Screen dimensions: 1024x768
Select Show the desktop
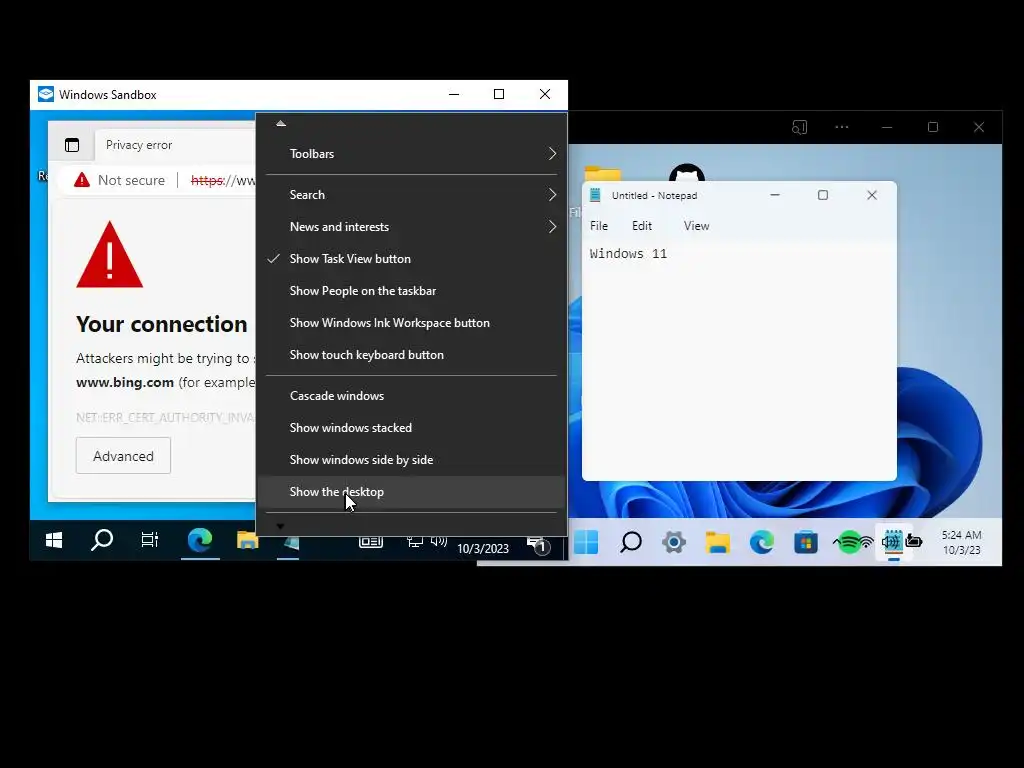411,492
